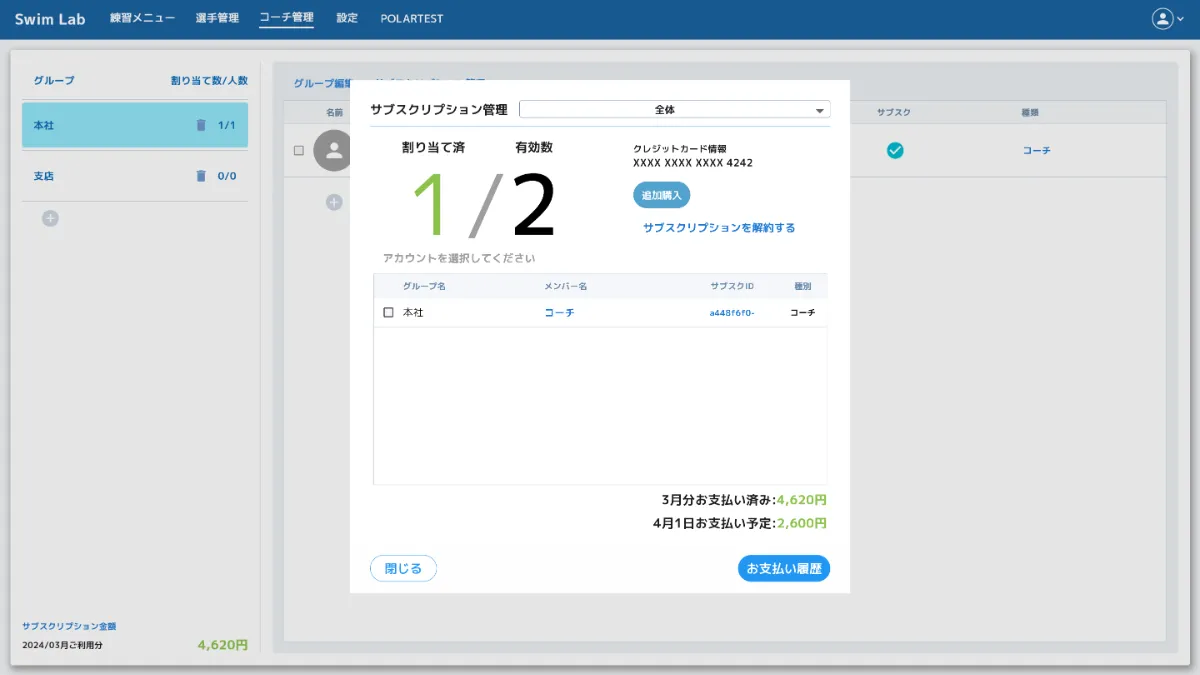Viewport: 1200px width, 675px height.
Task: Click the plus icon to add new coach
Action: tap(333, 202)
